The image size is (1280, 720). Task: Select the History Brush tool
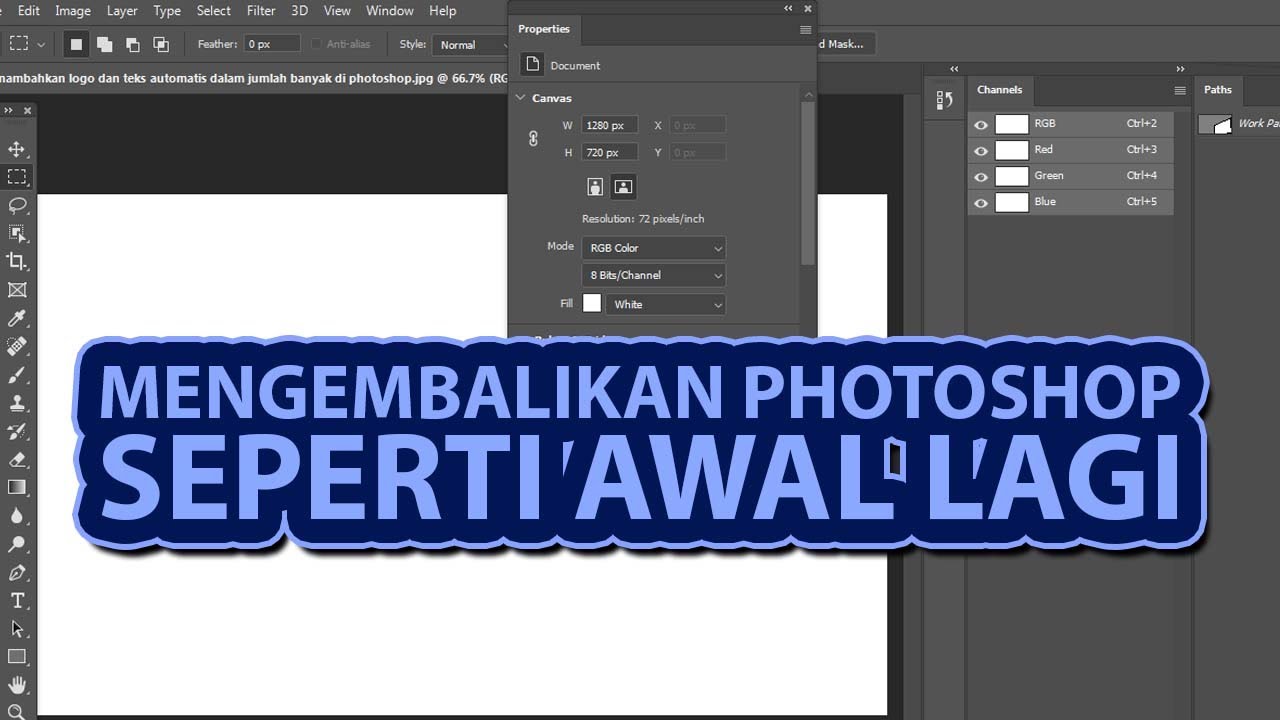tap(17, 431)
